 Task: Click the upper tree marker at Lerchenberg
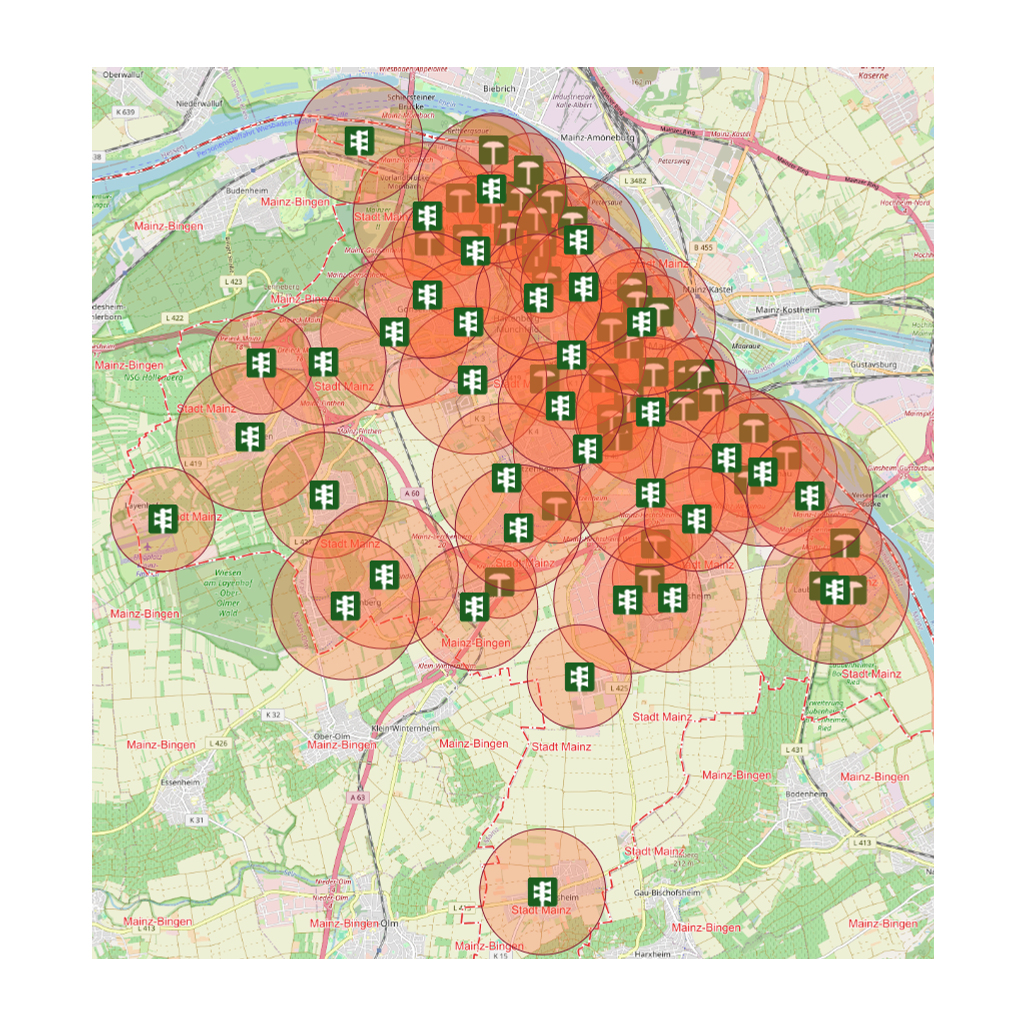(x=385, y=575)
